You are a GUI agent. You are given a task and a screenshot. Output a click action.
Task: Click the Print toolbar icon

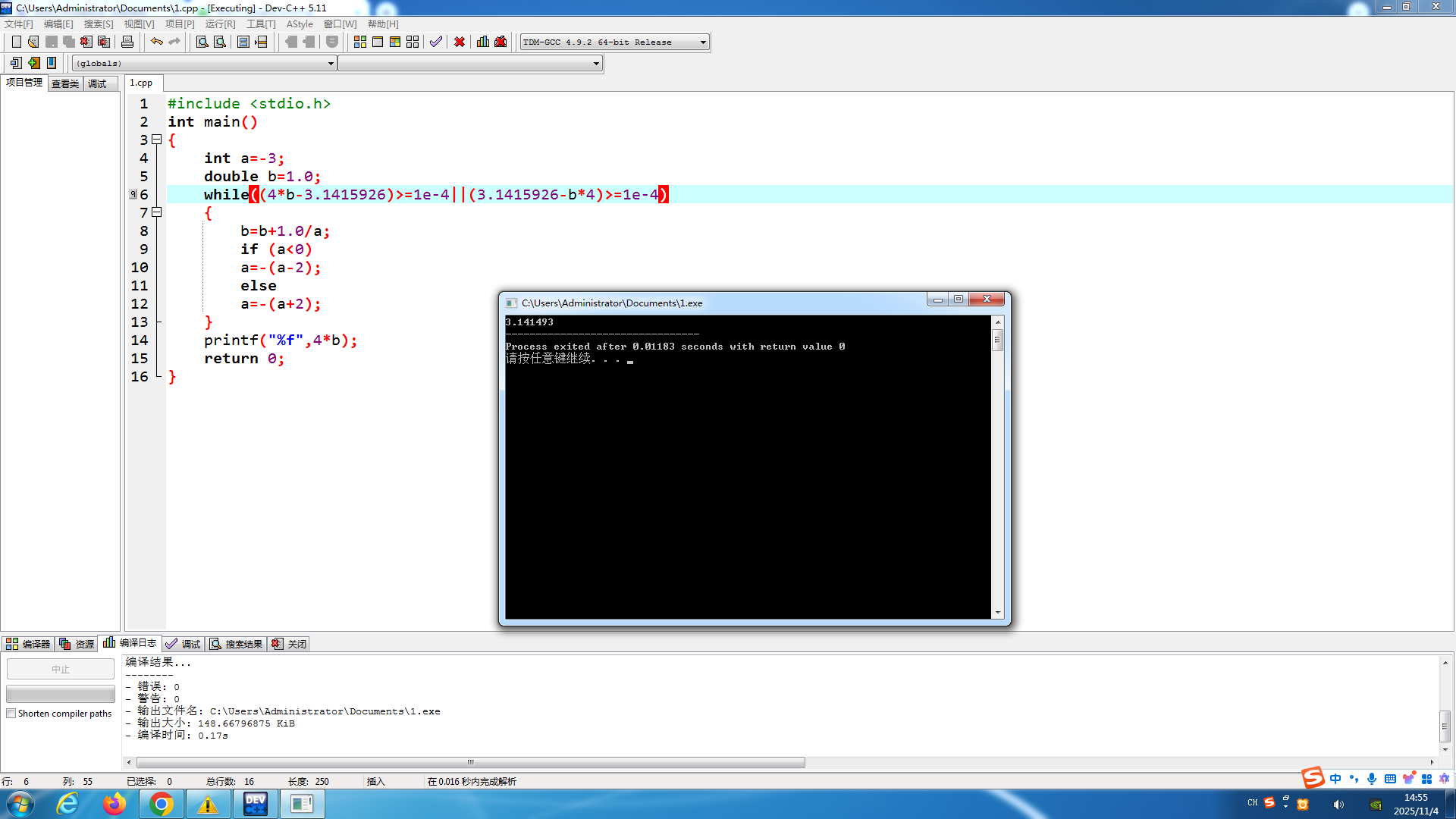tap(127, 42)
